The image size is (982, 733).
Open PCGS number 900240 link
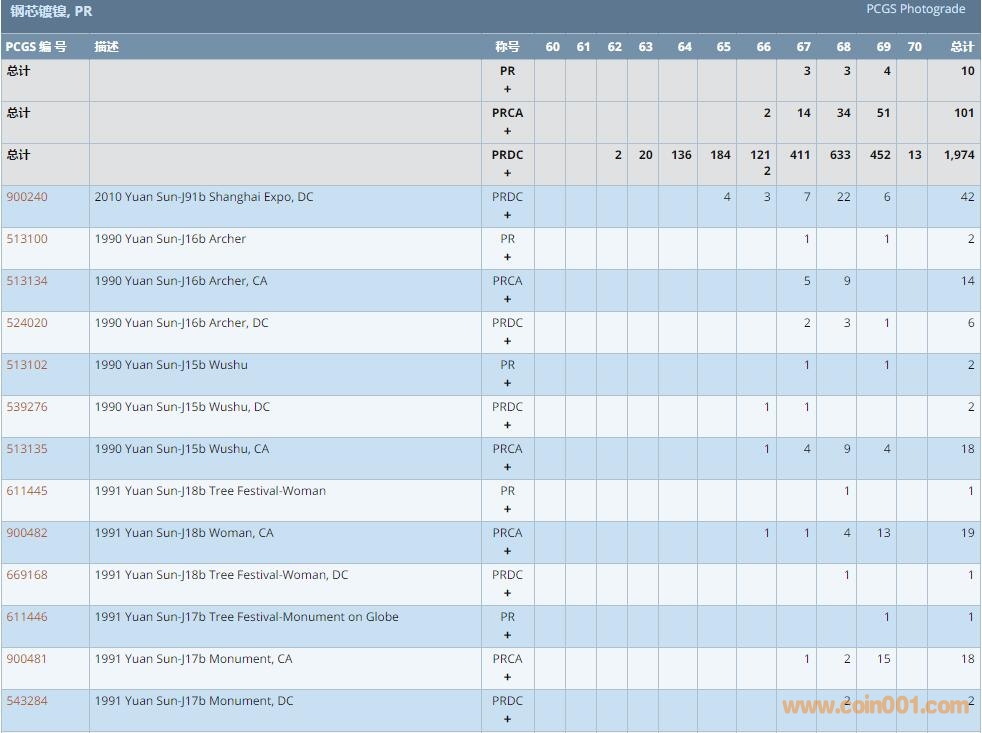tap(27, 197)
